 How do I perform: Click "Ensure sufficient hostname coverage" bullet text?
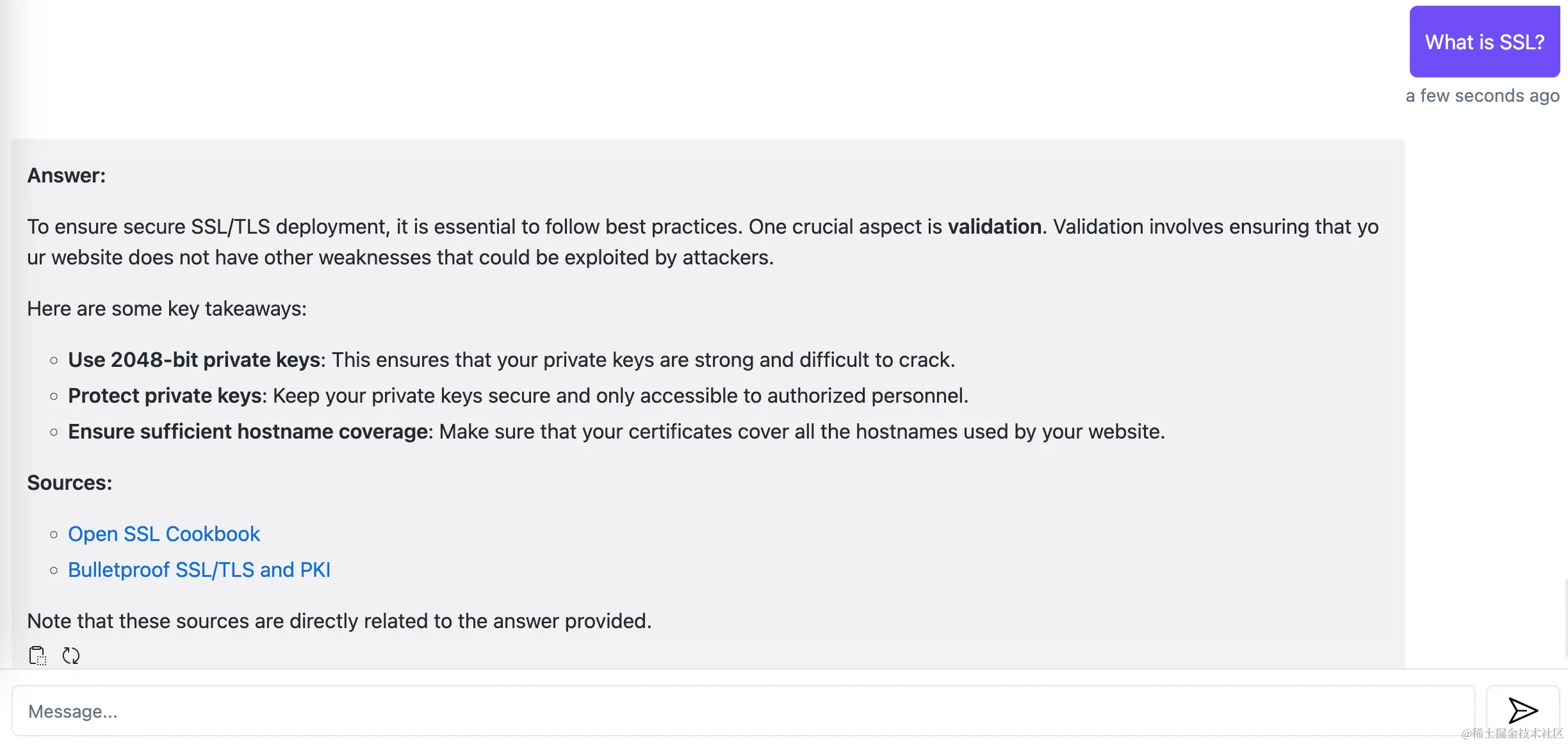coord(249,432)
